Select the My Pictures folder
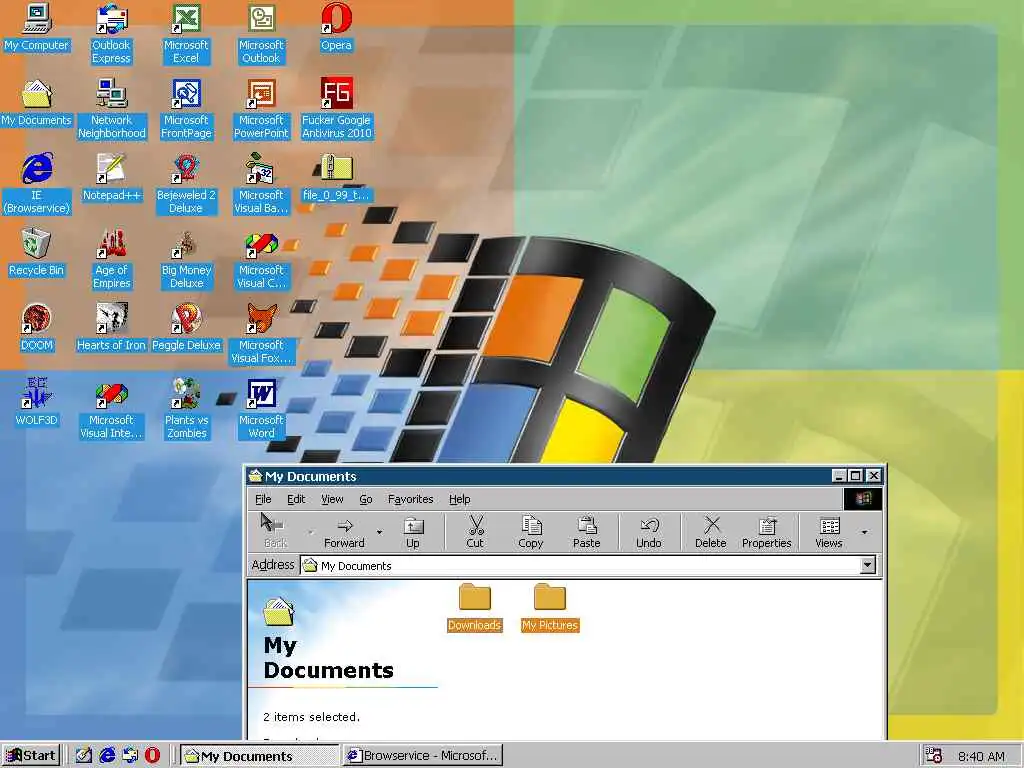This screenshot has width=1024, height=768. pyautogui.click(x=550, y=607)
